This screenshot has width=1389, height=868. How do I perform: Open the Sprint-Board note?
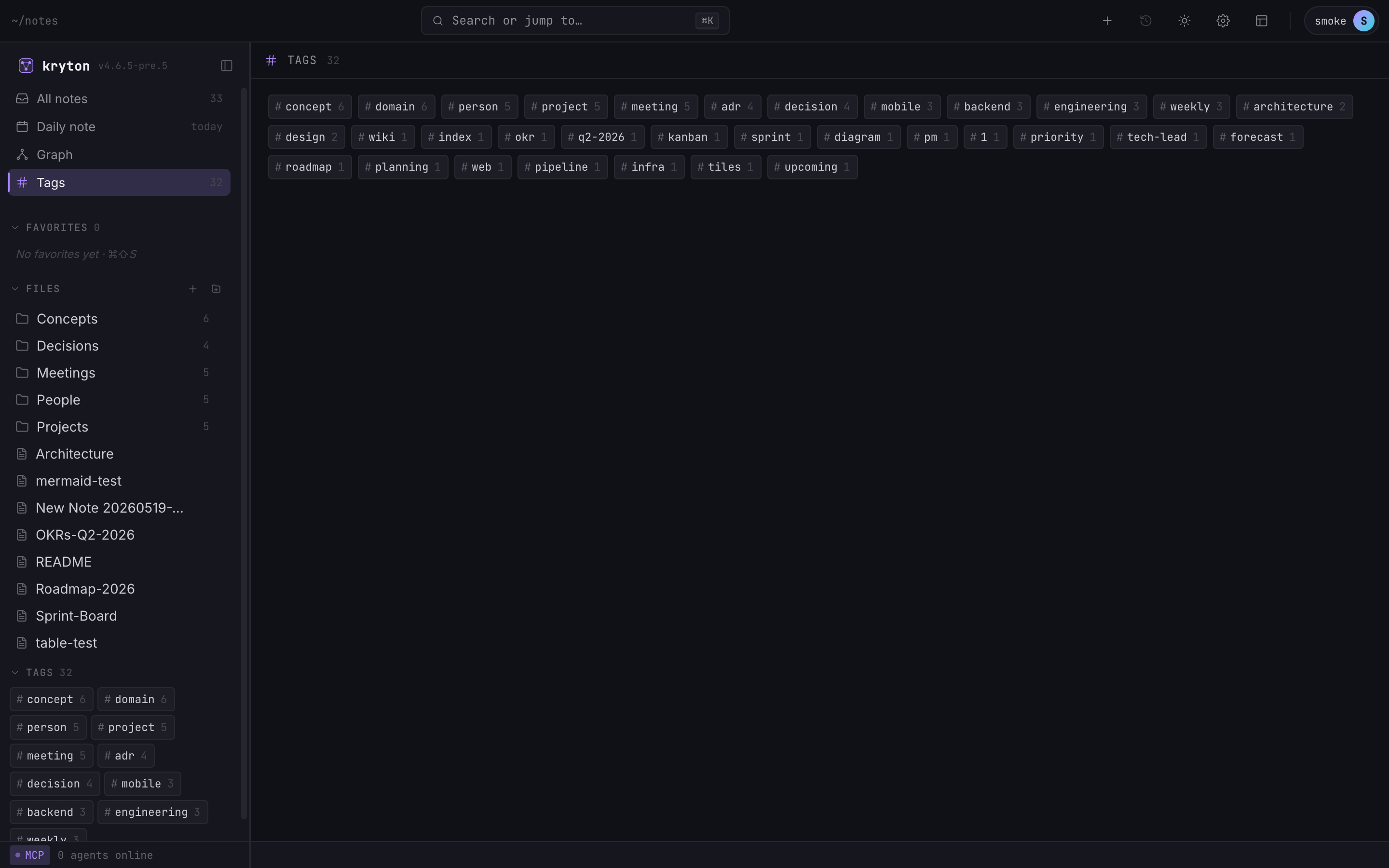(120, 615)
